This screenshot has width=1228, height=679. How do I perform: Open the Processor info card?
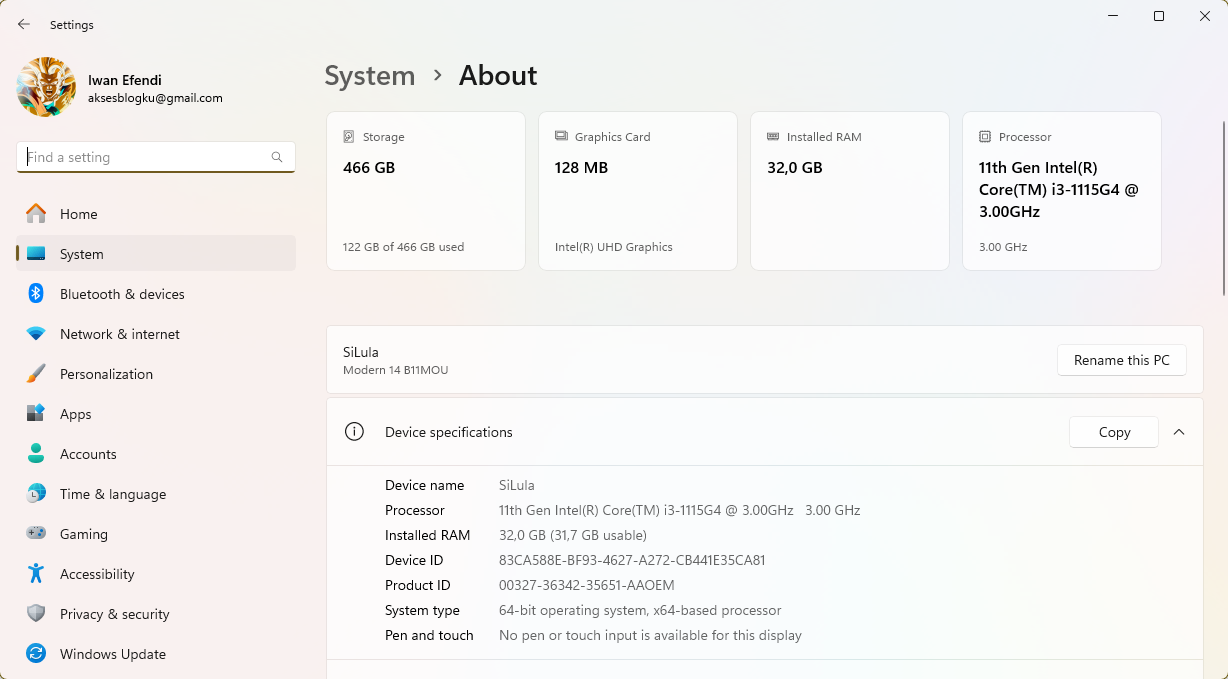[x=1062, y=191]
